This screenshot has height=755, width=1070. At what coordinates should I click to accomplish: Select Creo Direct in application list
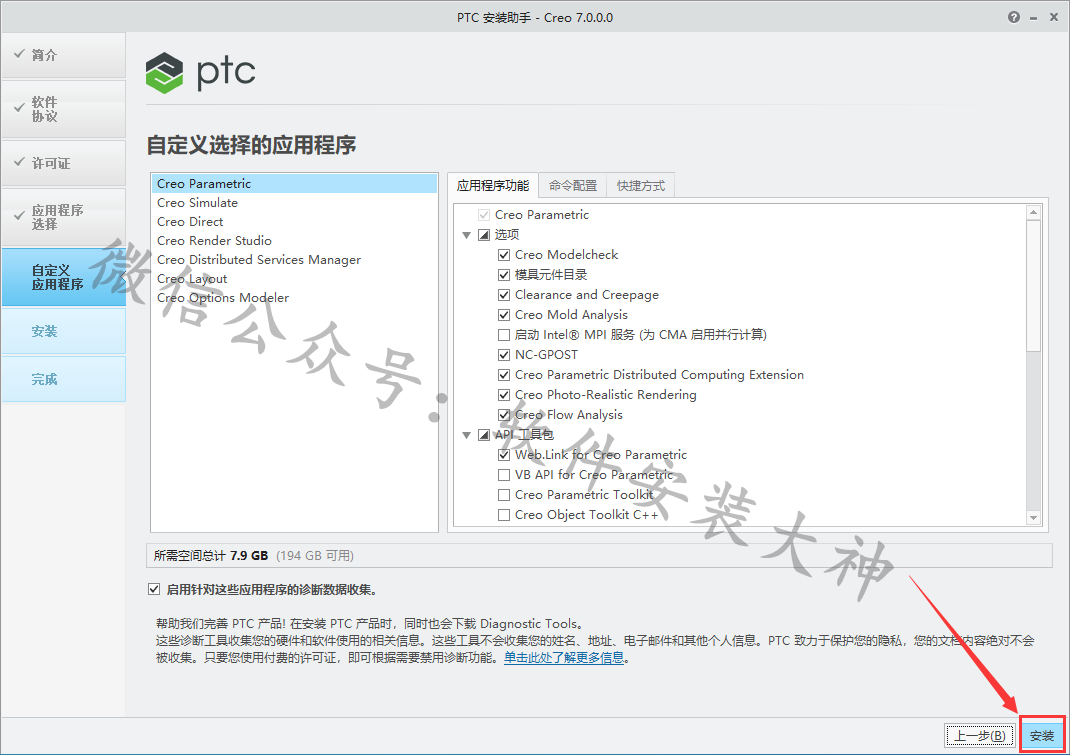click(294, 222)
